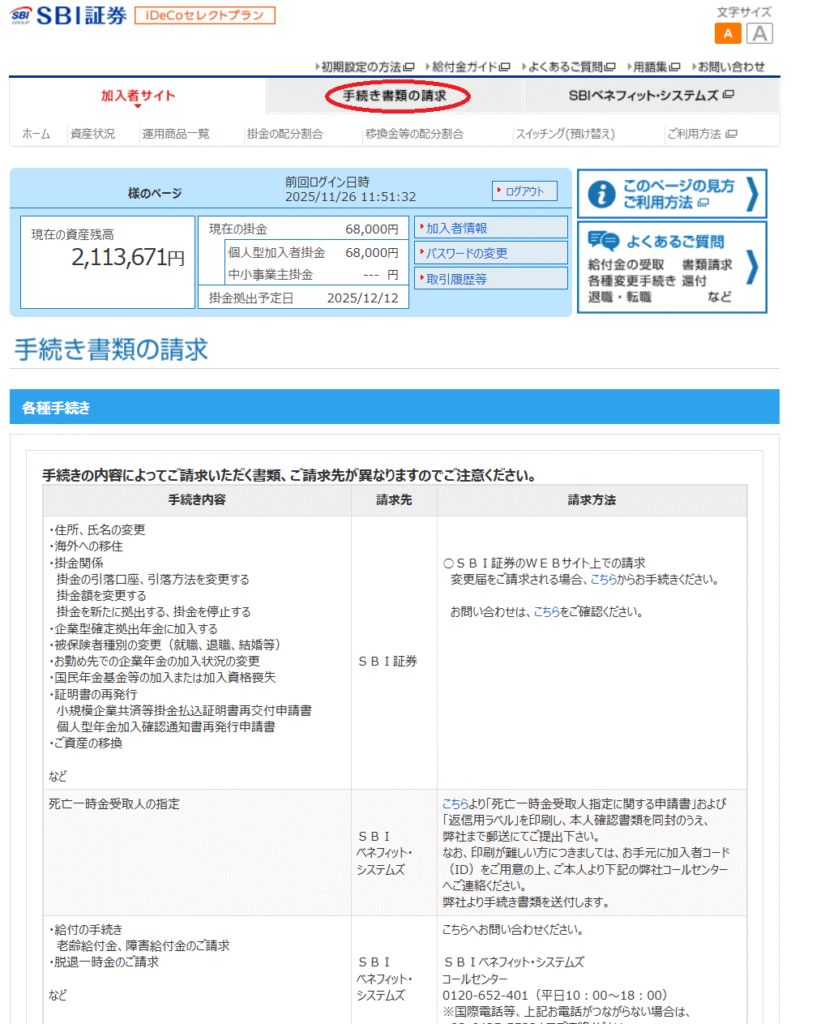Image resolution: width=825 pixels, height=1024 pixels.
Task: Open スイッチング(預け替え) menu item
Action: click(x=565, y=134)
